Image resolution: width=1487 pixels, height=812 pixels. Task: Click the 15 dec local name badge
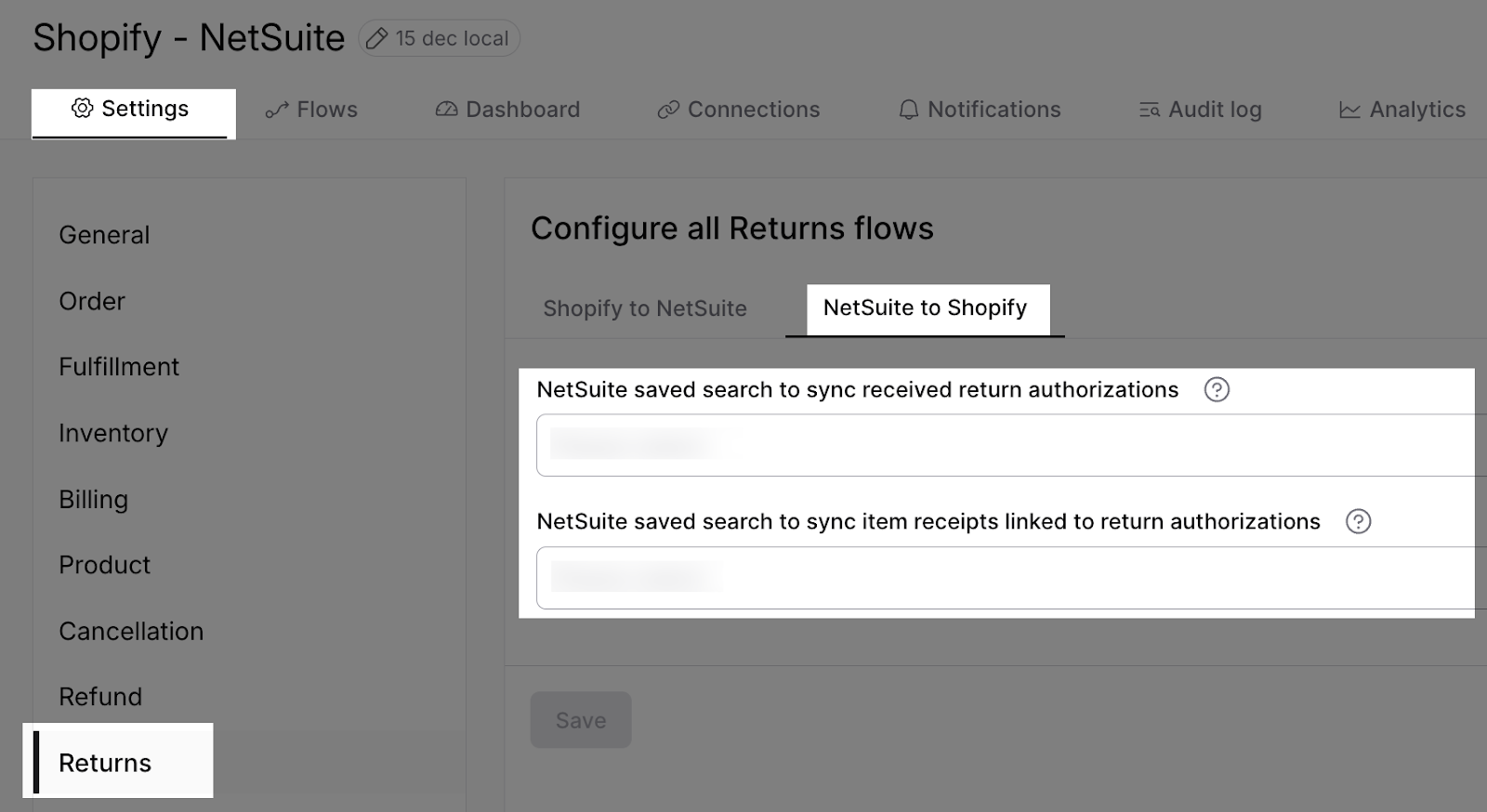439,38
